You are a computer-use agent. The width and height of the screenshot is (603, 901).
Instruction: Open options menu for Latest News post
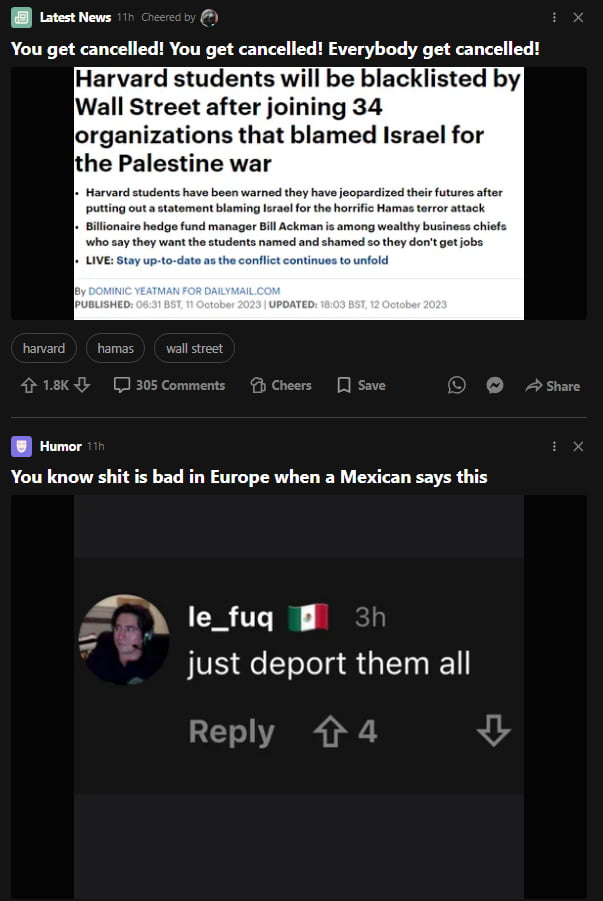point(554,18)
